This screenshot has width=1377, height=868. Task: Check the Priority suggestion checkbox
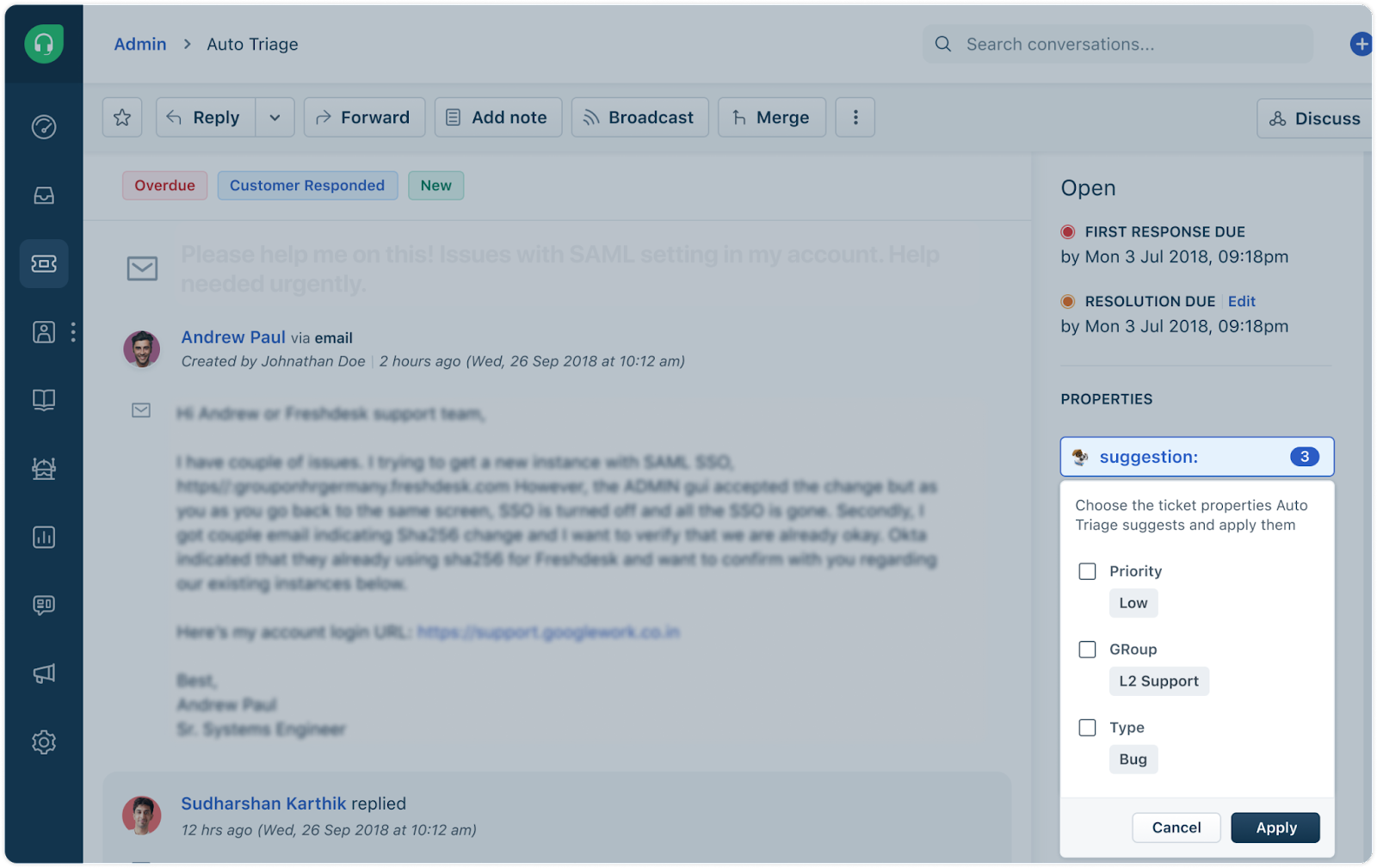(1088, 571)
